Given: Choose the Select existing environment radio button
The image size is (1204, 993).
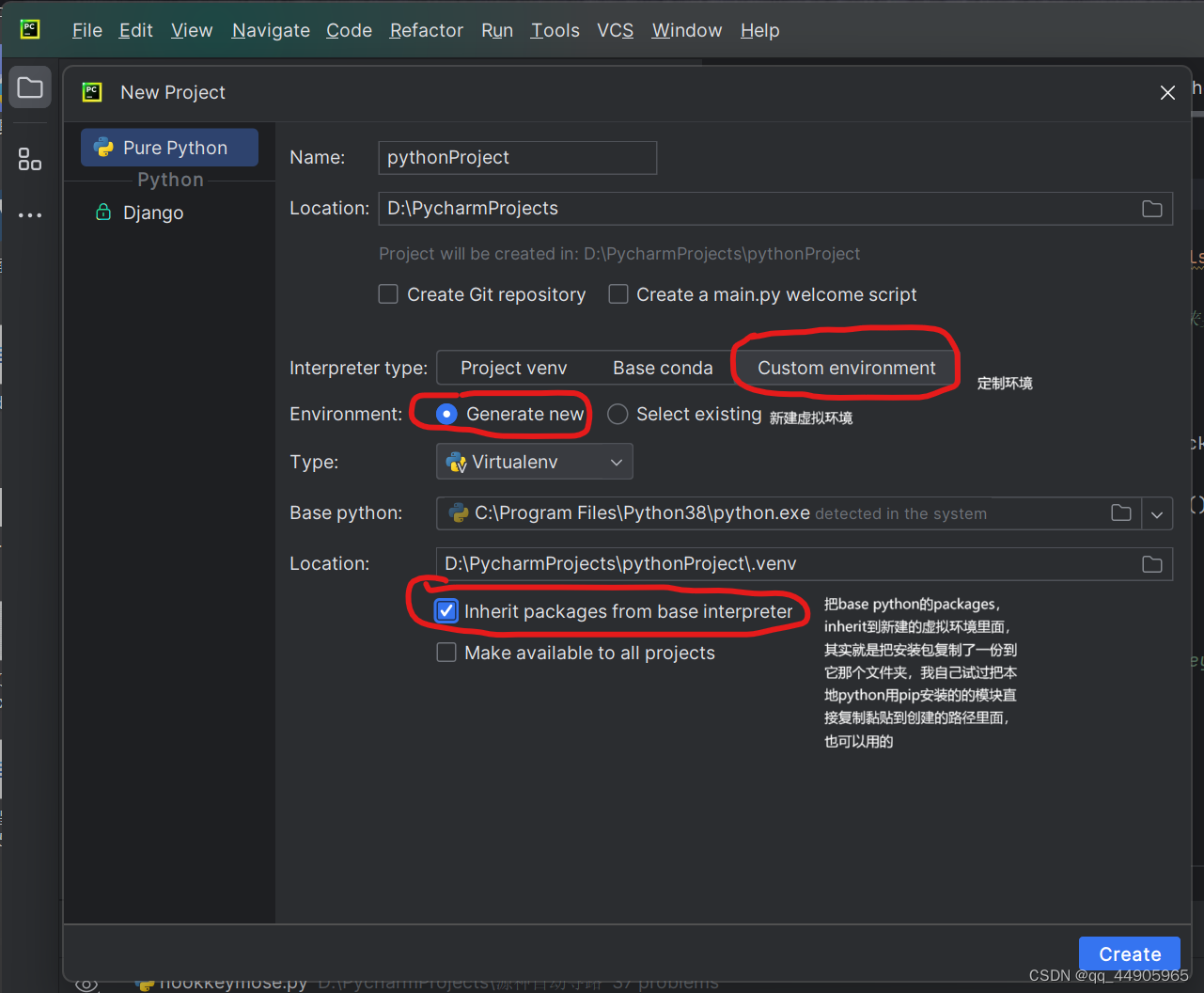Looking at the screenshot, I should pos(618,414).
